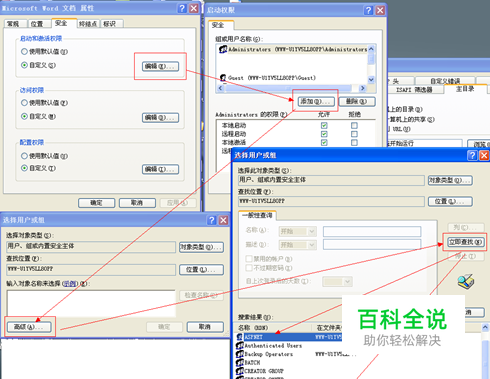Click the help icon in 启动权限 title bar
Screen dimensions: 490x379
pos(368,10)
